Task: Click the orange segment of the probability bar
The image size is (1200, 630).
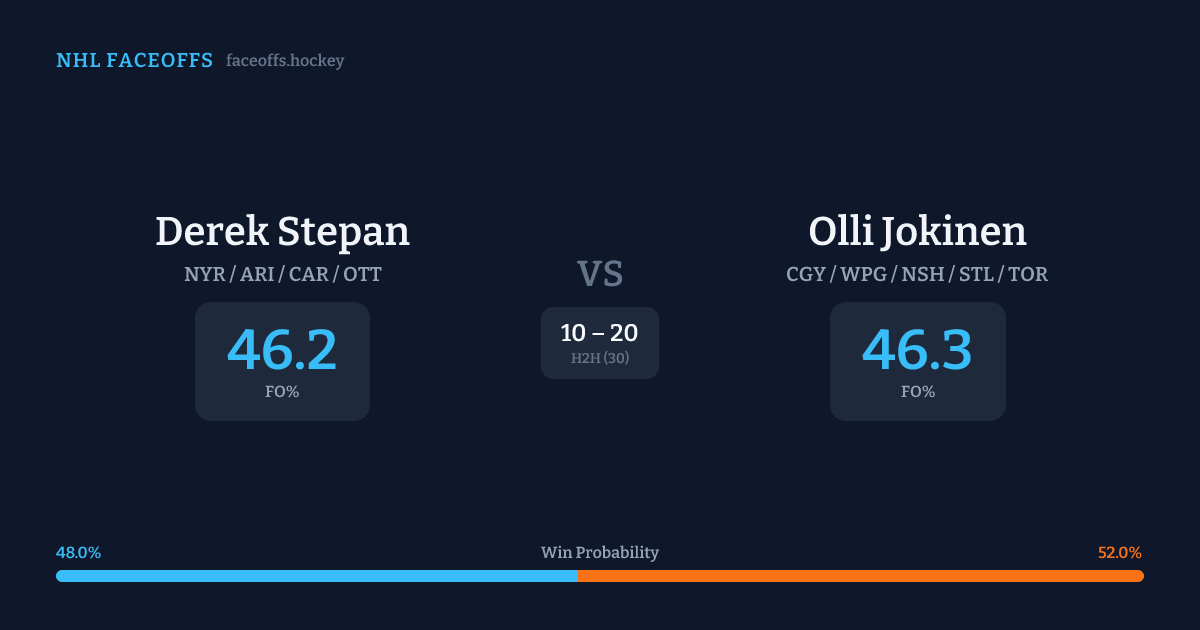Action: pos(860,576)
